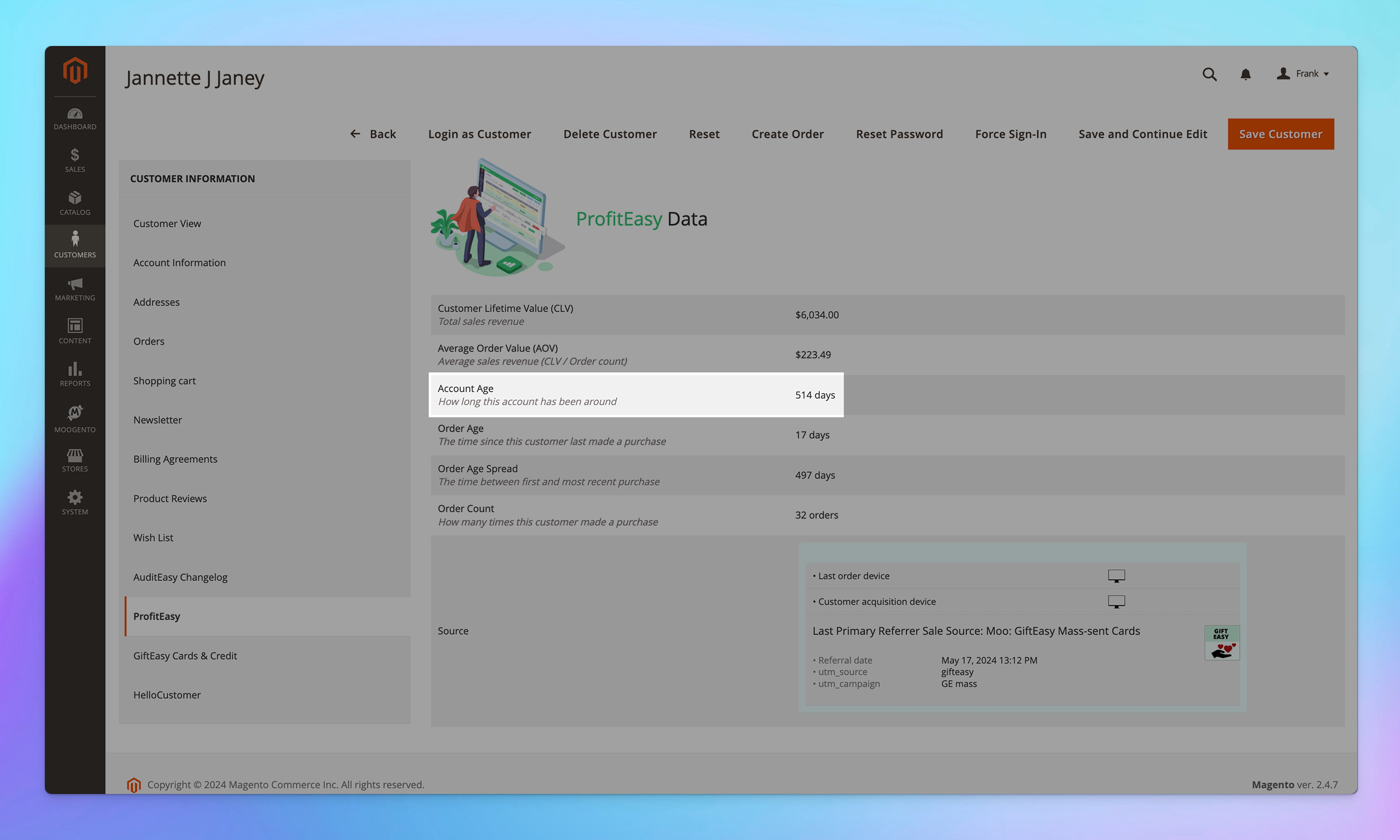Click the Reset button
1400x840 pixels.
[x=704, y=134]
